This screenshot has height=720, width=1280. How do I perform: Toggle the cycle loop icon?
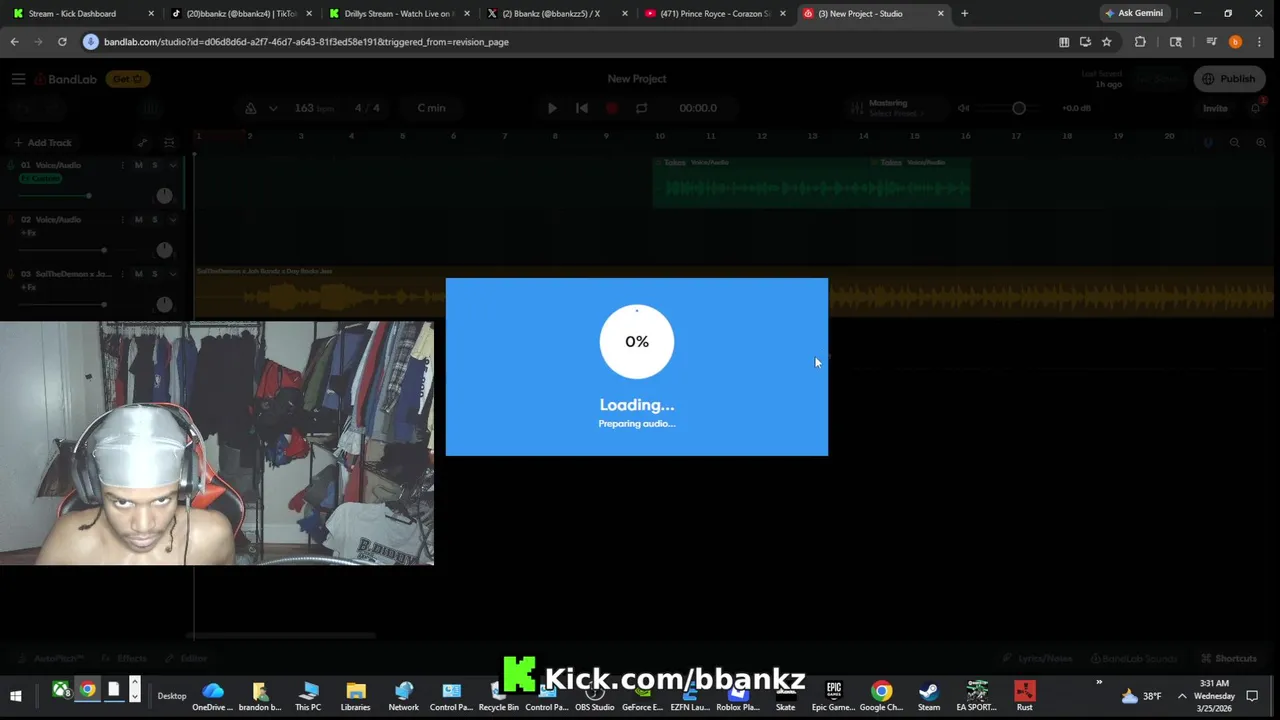(x=642, y=108)
